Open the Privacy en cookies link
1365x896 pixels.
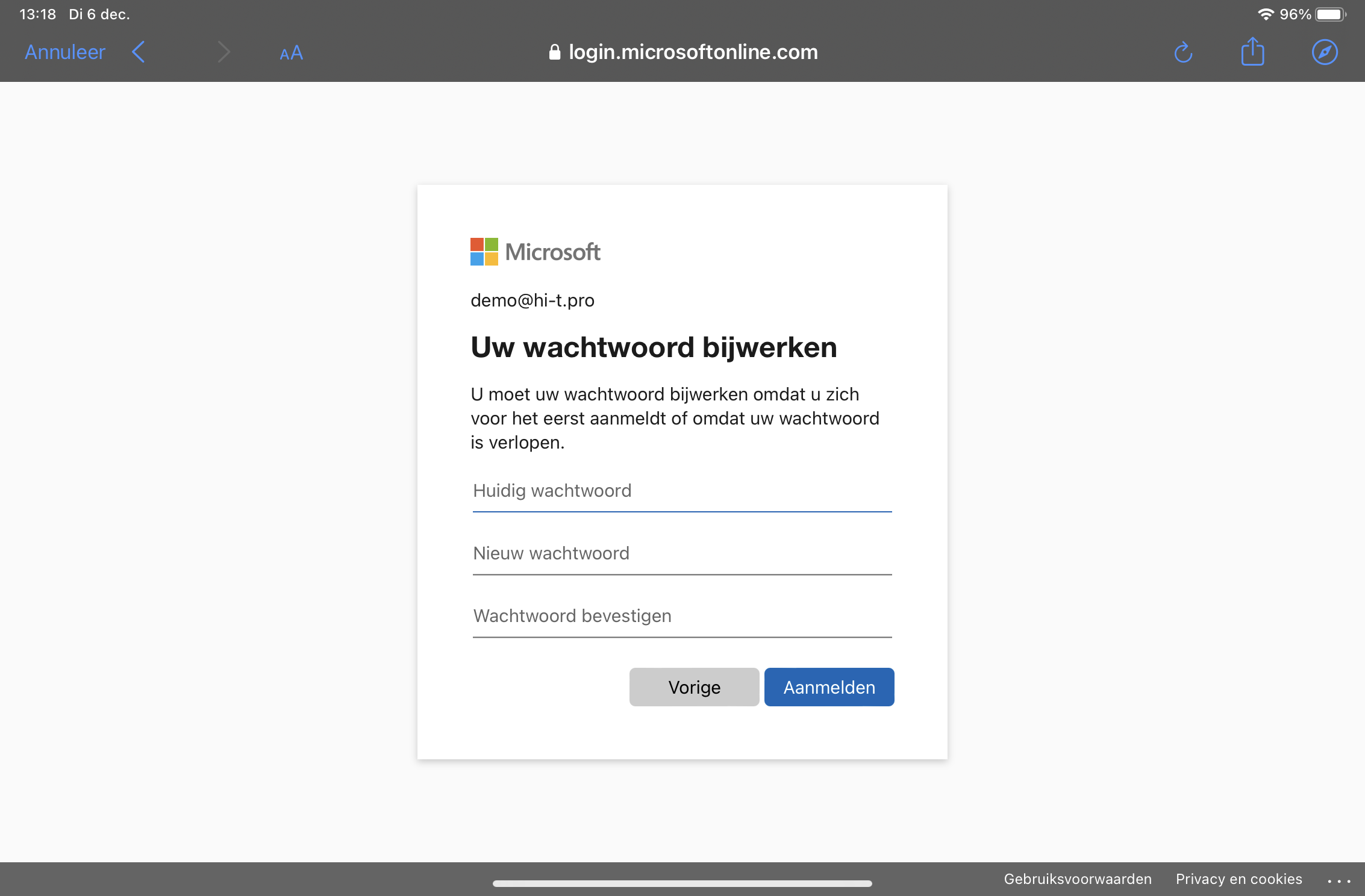[x=1238, y=879]
